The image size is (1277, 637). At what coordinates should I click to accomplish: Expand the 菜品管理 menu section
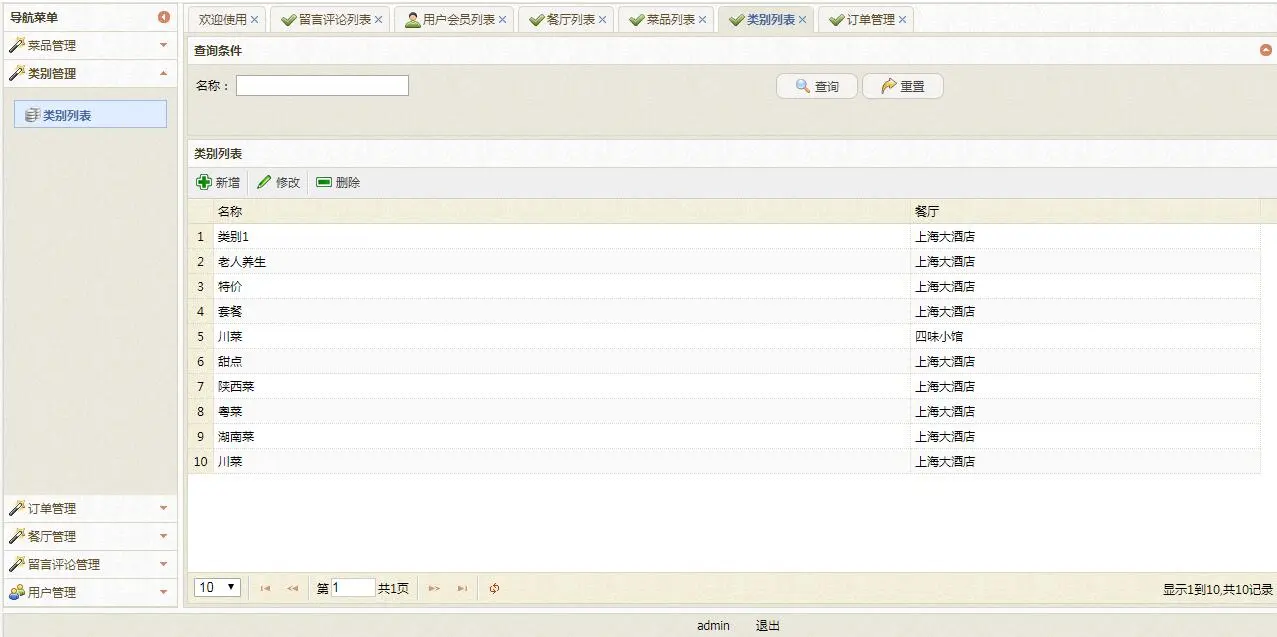[x=164, y=45]
